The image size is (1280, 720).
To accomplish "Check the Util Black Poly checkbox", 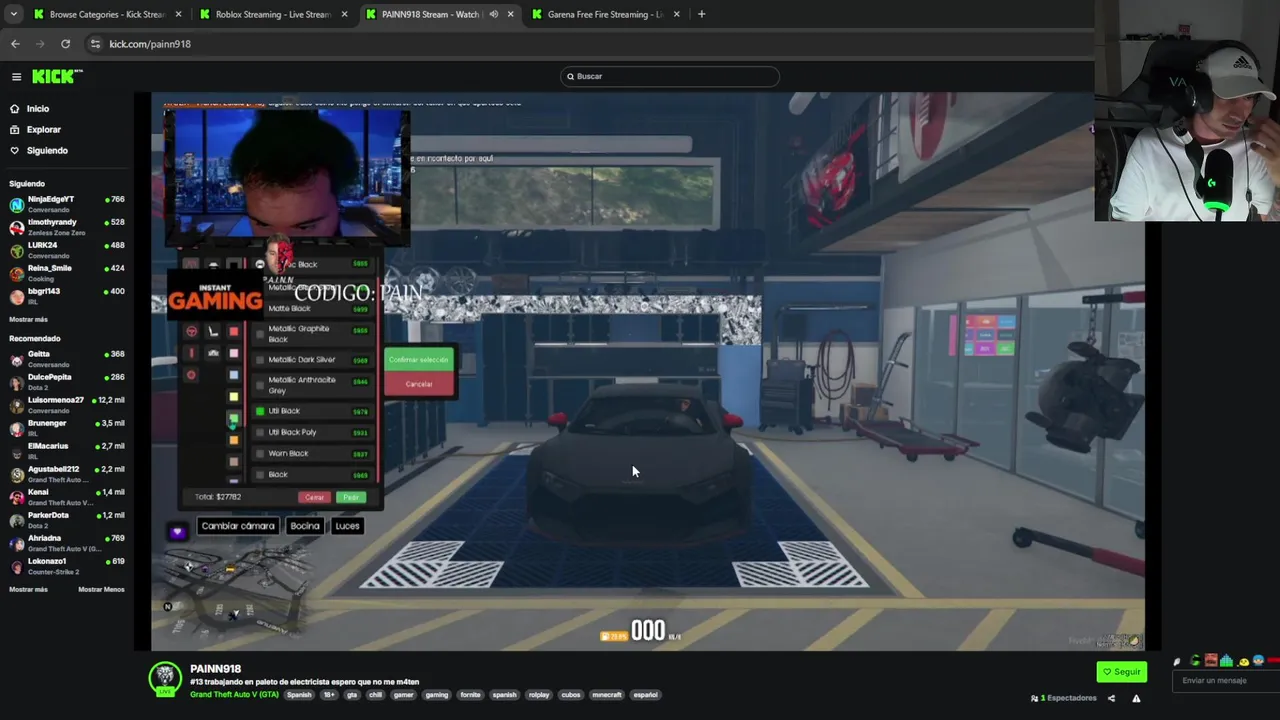I will tap(260, 432).
